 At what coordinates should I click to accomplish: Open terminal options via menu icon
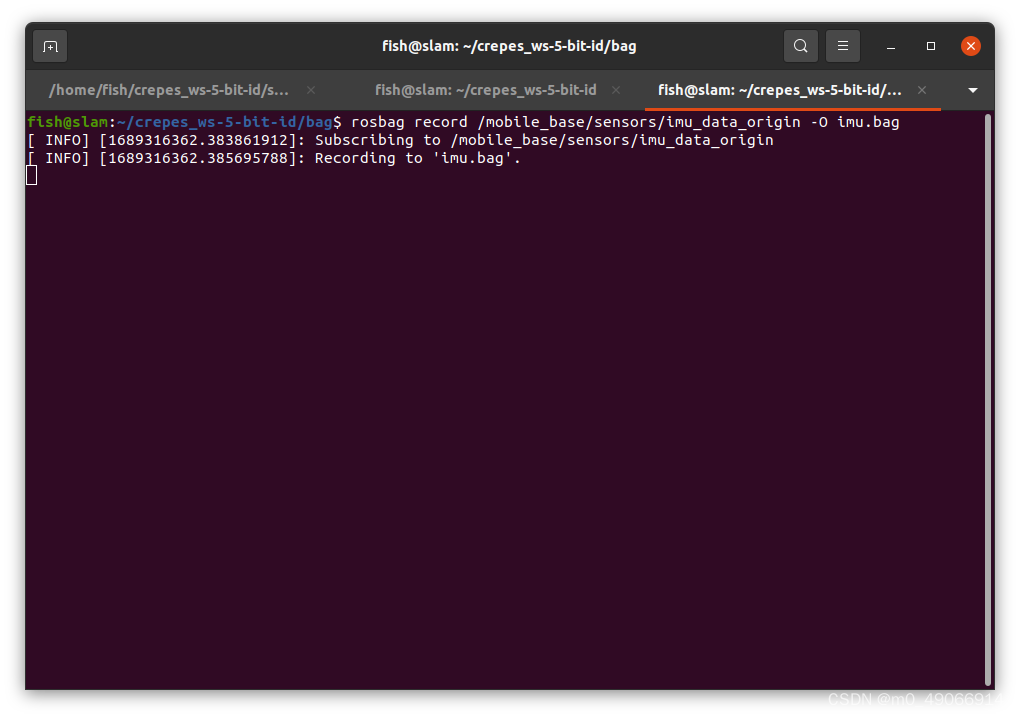841,46
